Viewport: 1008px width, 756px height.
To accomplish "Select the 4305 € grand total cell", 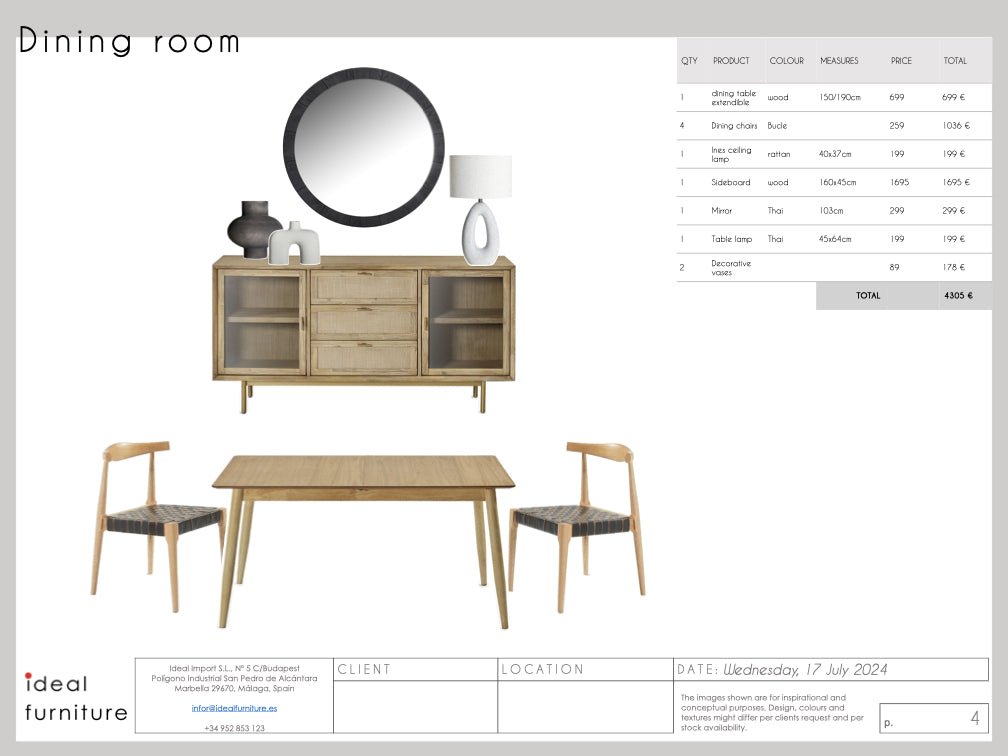I will 957,296.
